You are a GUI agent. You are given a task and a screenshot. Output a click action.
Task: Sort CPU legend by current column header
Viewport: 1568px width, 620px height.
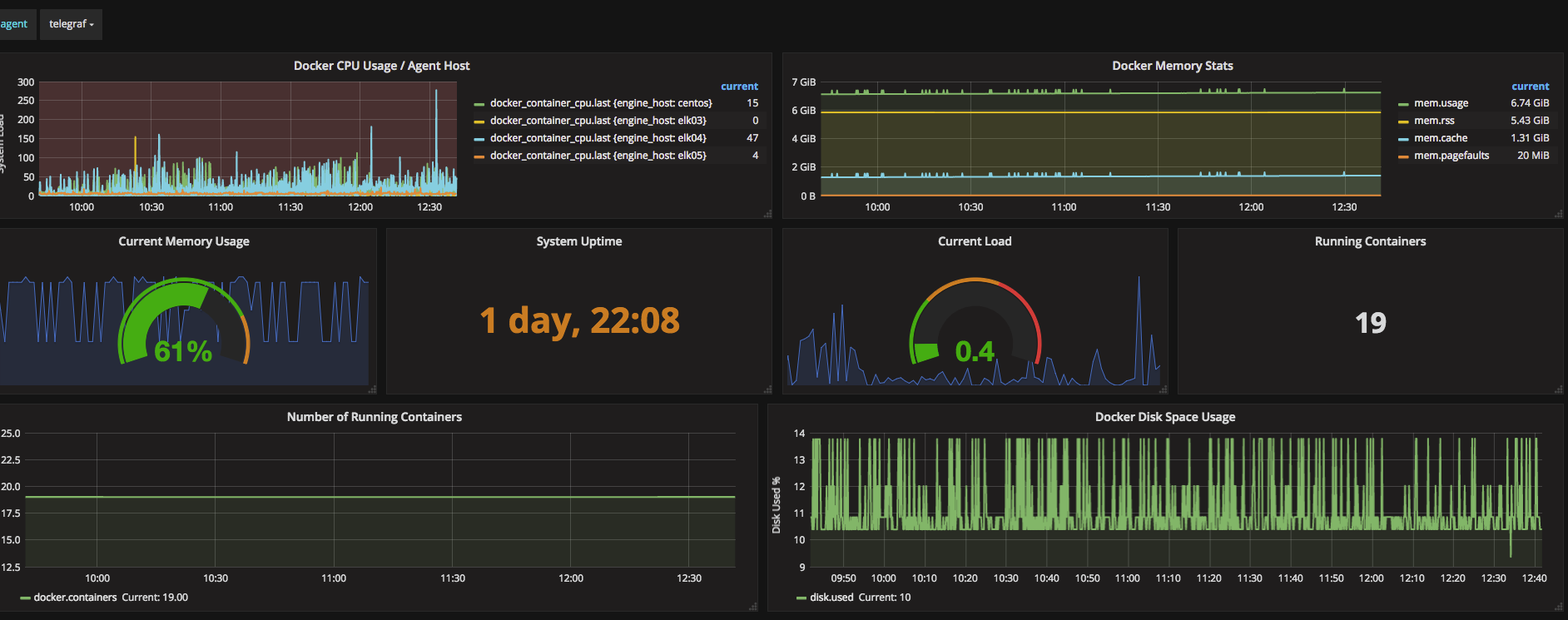[739, 87]
